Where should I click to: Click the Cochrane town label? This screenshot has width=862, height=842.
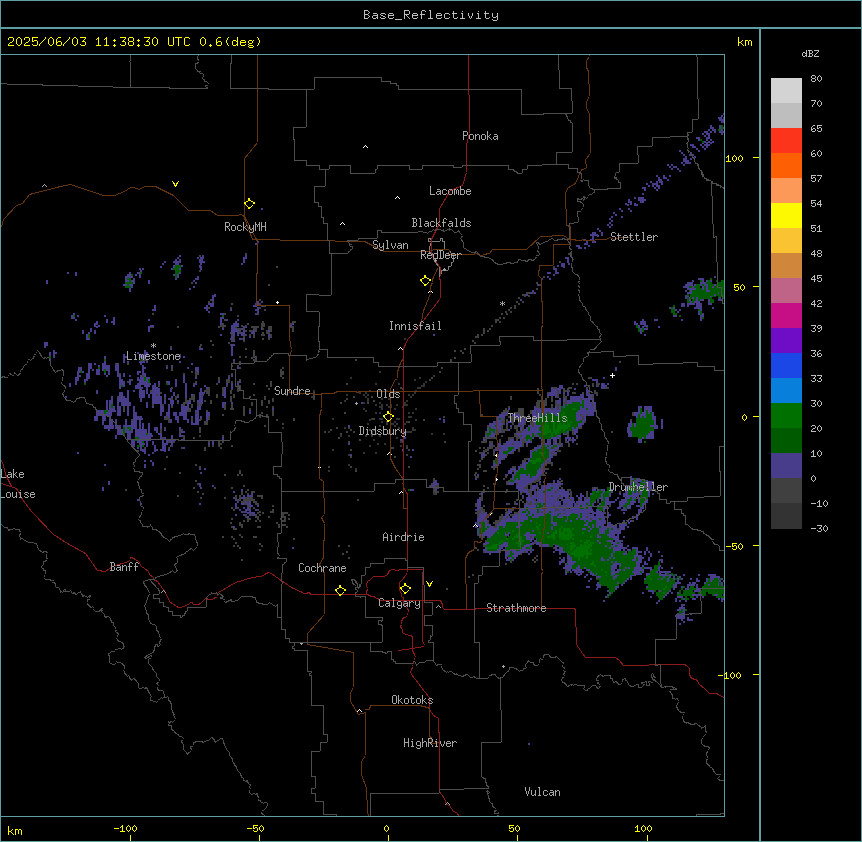click(x=322, y=568)
